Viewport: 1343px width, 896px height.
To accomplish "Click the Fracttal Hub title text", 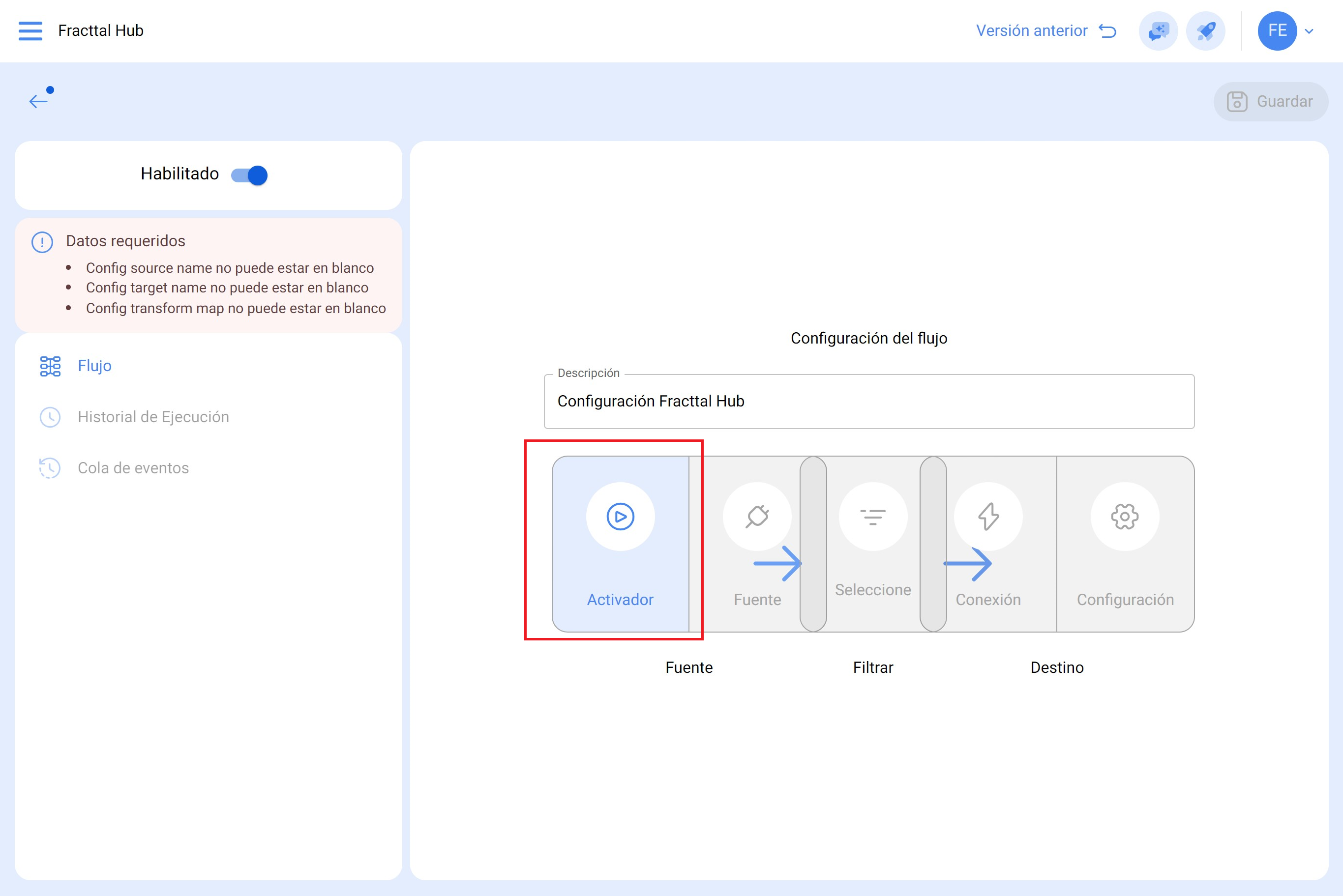I will (x=101, y=31).
